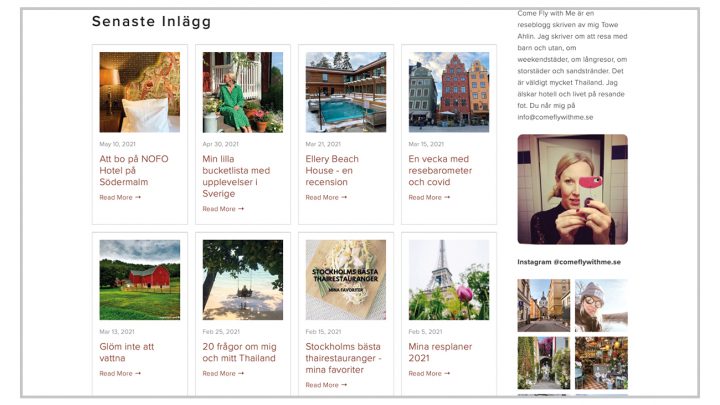Open 'Att bo på NOFO Hotel på Södermalm' title
720x405 pixels.
coord(134,170)
